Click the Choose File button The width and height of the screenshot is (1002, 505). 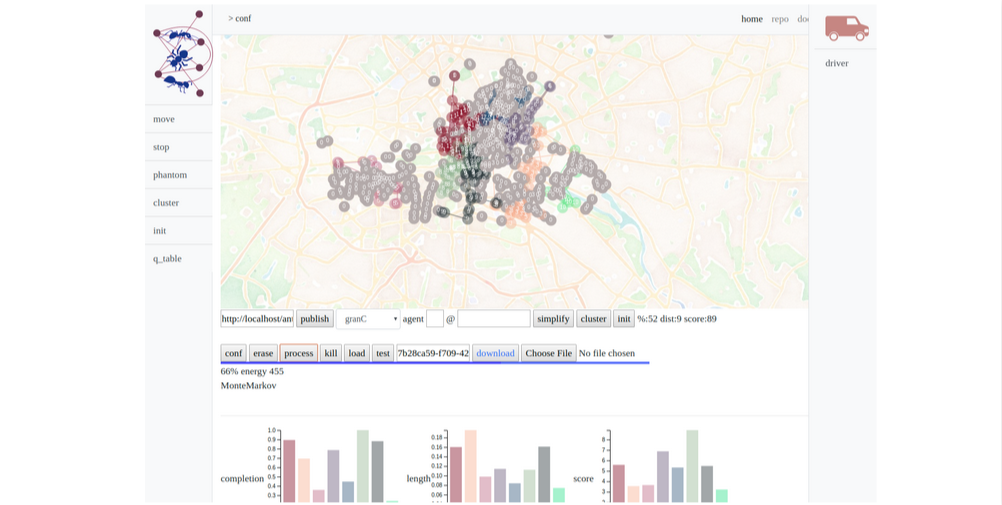click(x=548, y=353)
